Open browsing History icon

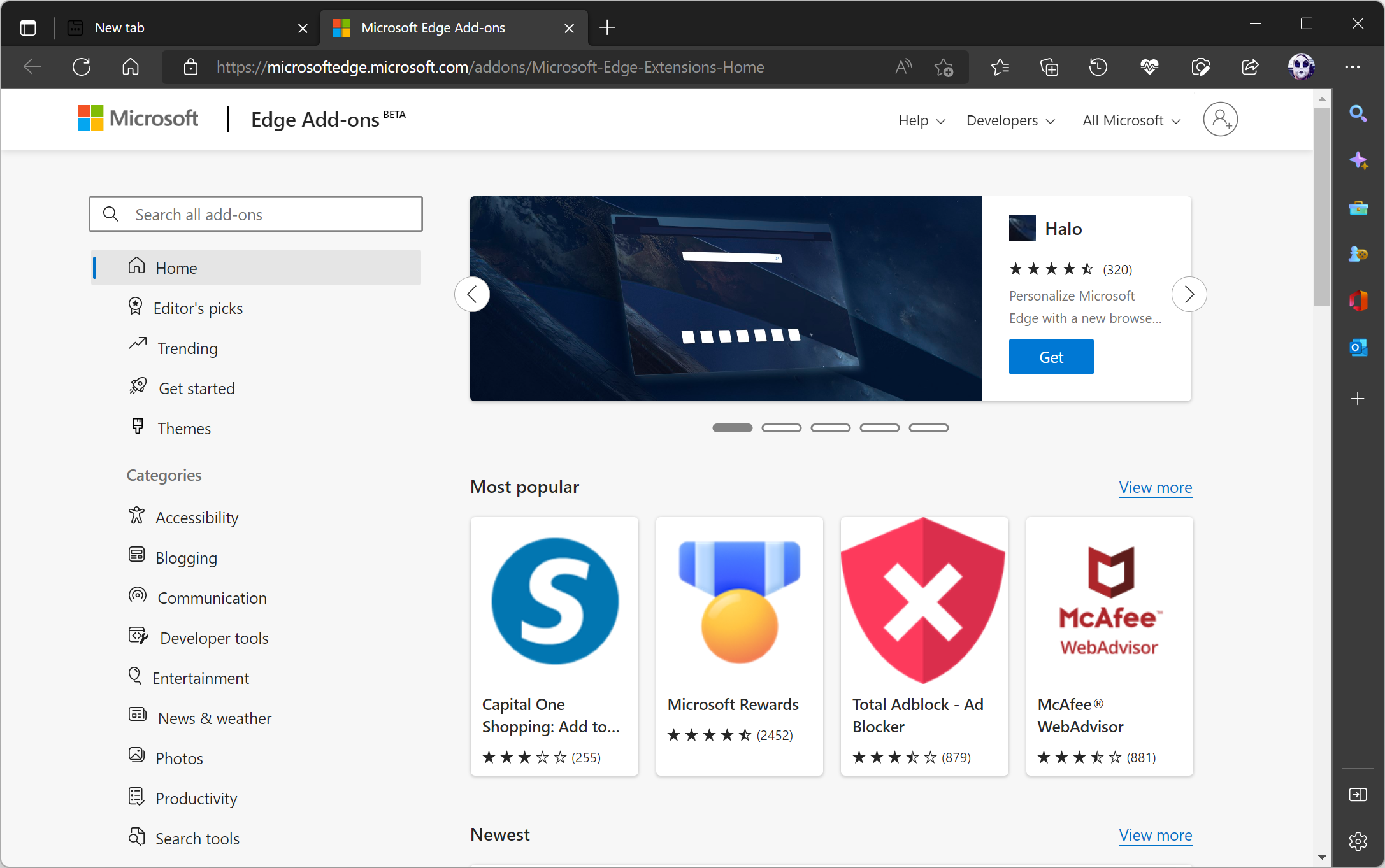pyautogui.click(x=1098, y=67)
